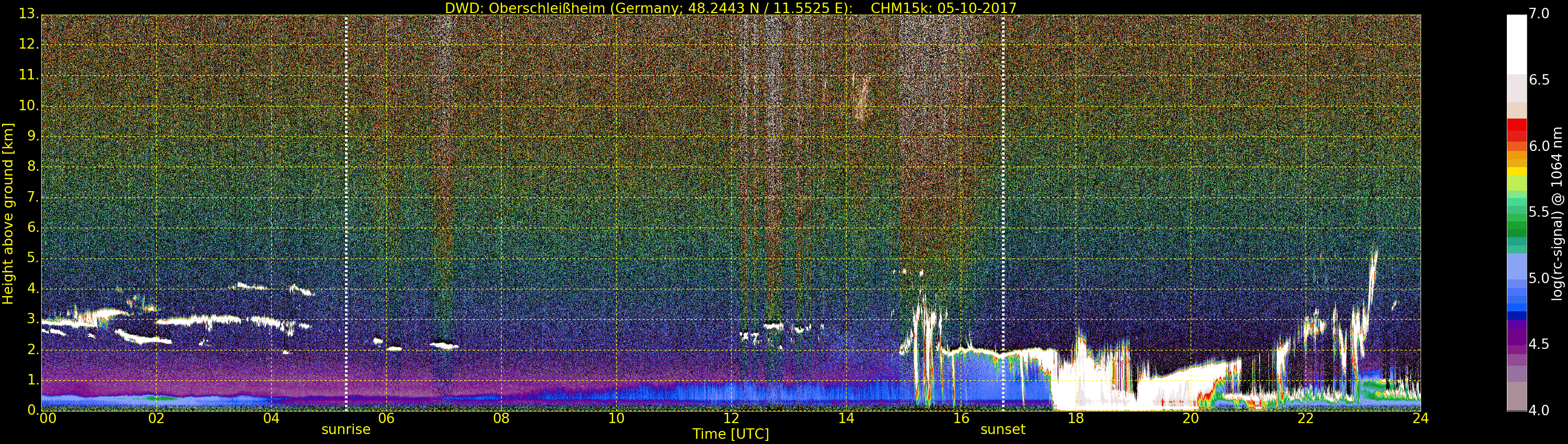Click the time axis tick label '02'
This screenshot has width=1568, height=444.
156,418
